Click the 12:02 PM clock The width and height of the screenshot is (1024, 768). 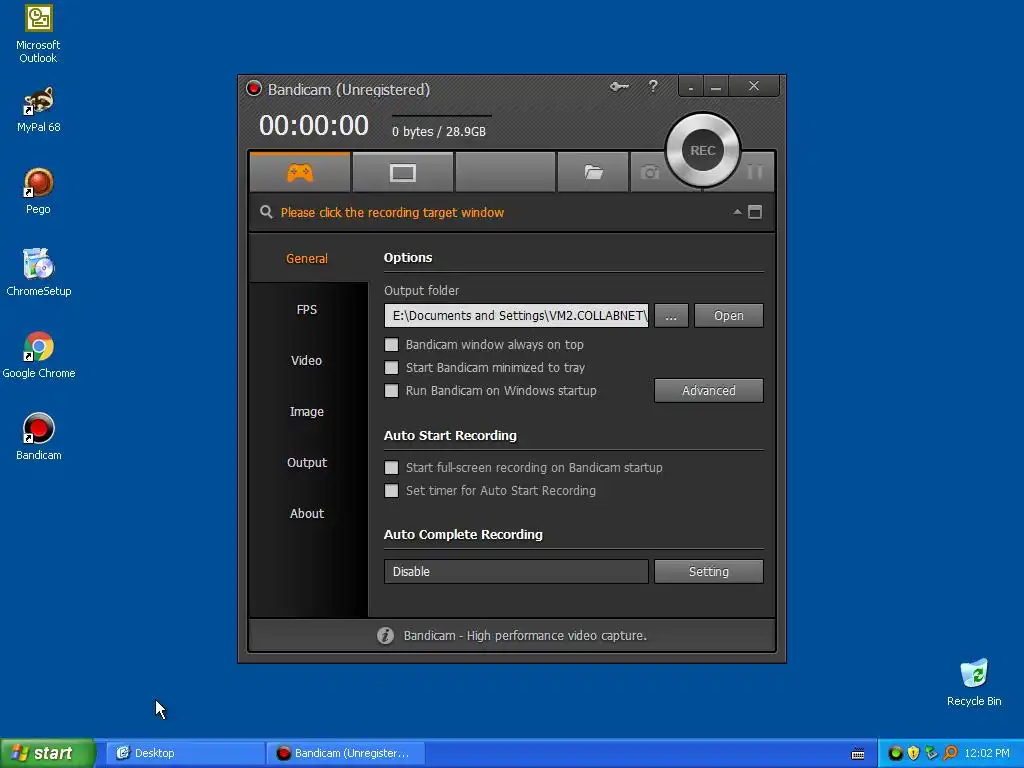click(987, 753)
